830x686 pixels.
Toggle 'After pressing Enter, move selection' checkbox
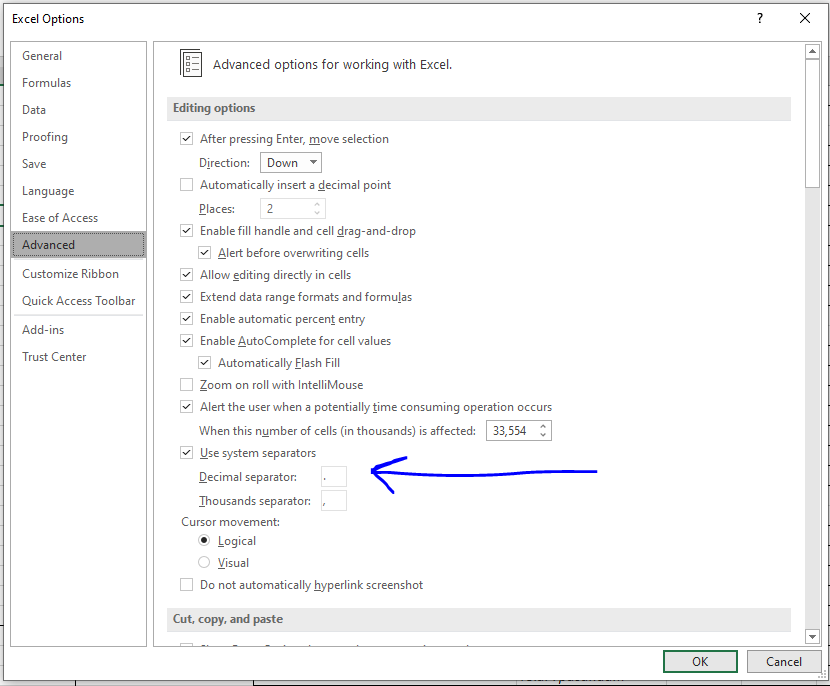[x=186, y=139]
